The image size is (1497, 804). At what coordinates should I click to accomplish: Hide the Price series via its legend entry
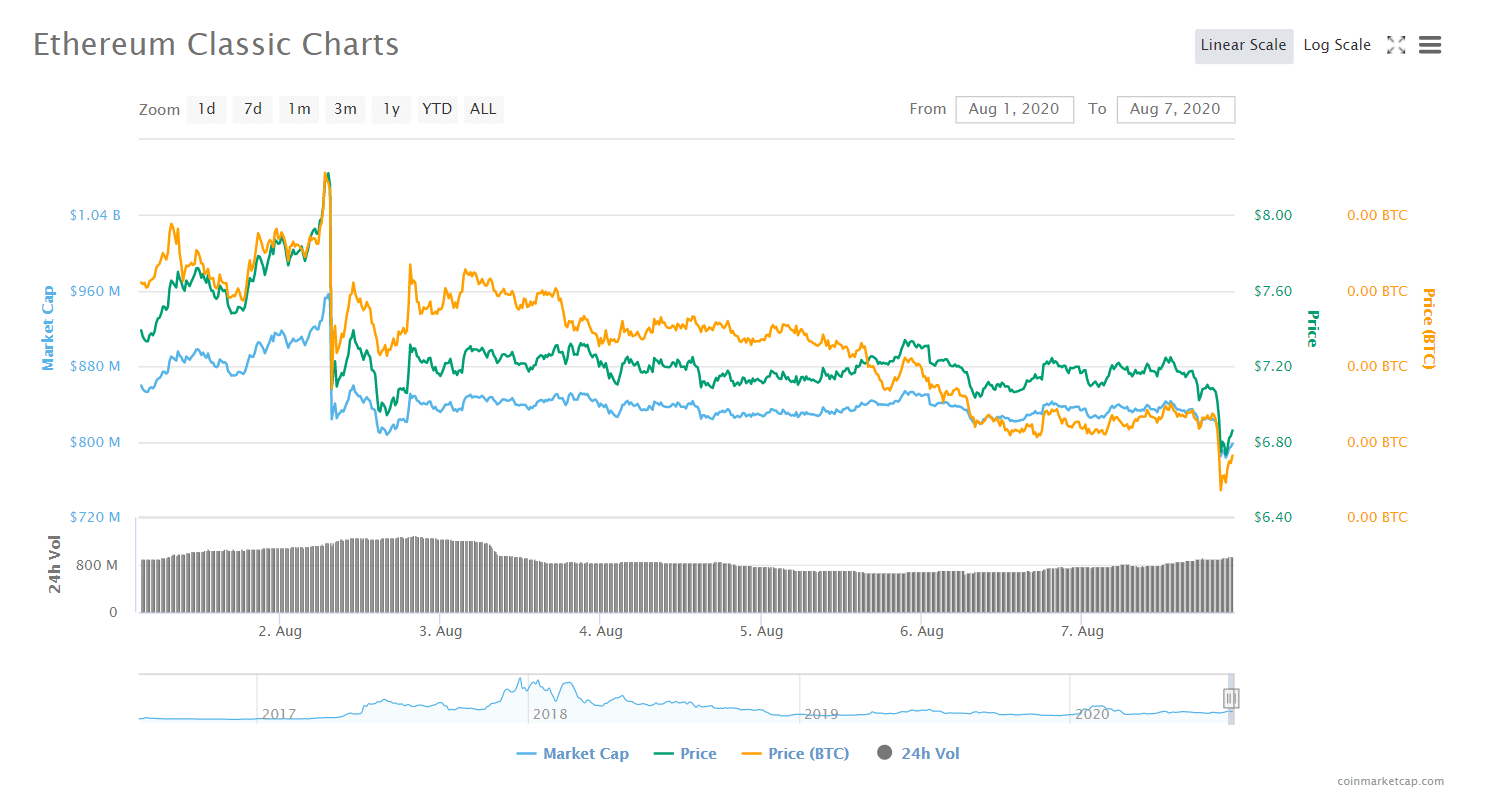(x=685, y=753)
